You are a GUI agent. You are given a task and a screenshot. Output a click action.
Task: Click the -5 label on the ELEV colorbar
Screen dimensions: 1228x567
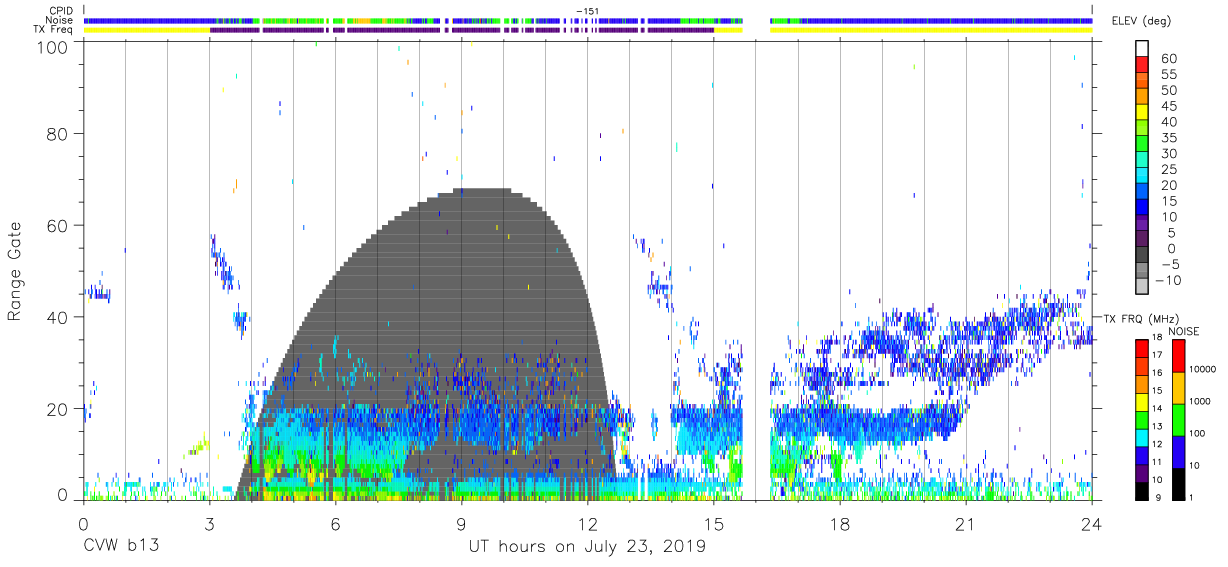tap(1168, 264)
